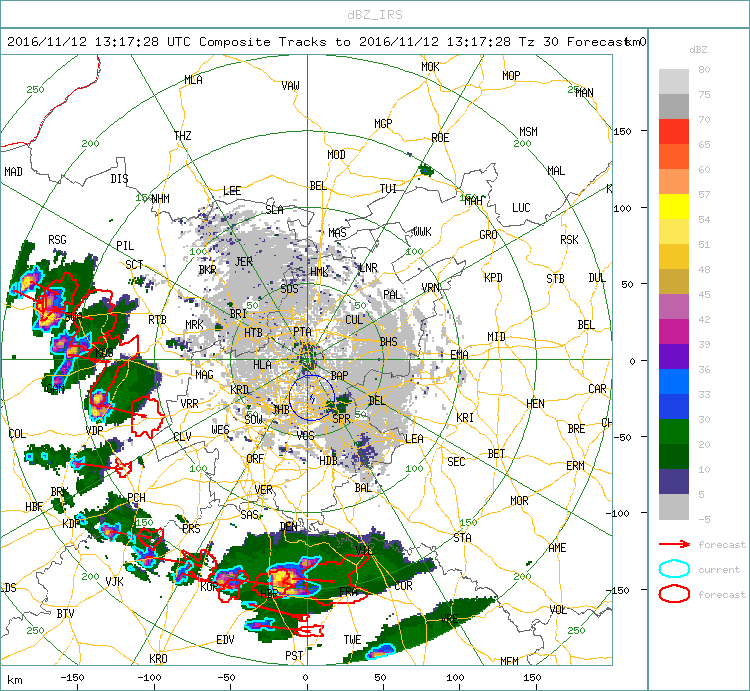Screen dimensions: 750x691
Task: Choose the tan 45-48 dBZ swatch
Action: pyautogui.click(x=673, y=282)
